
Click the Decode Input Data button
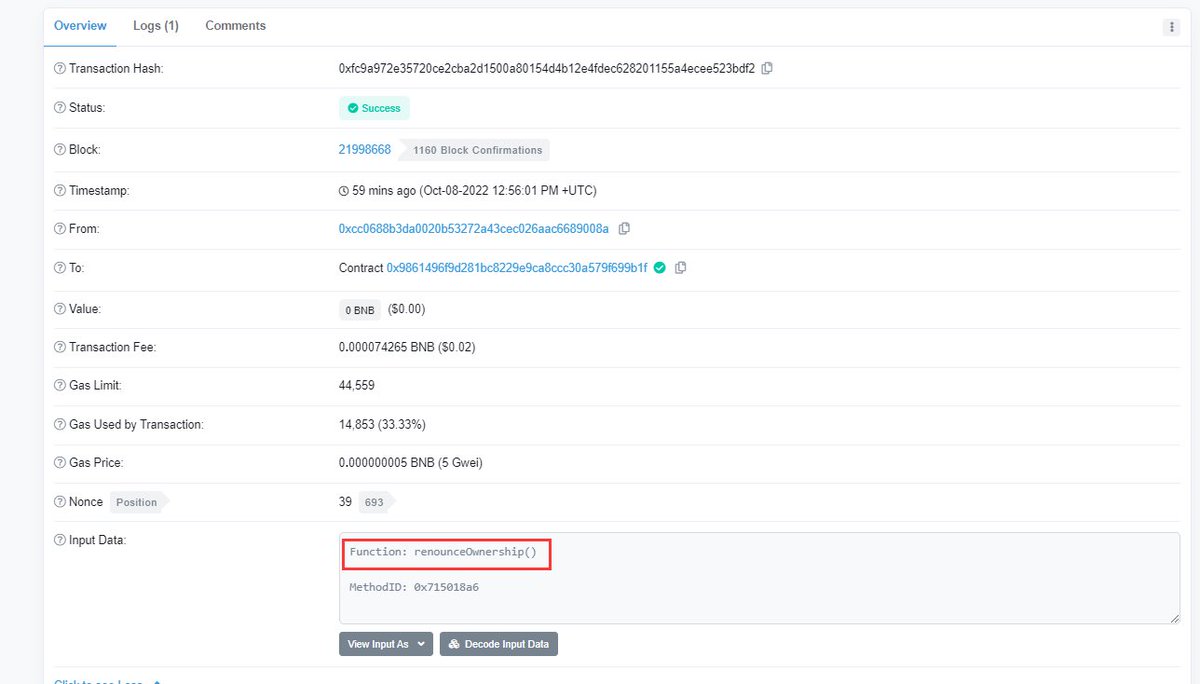[498, 643]
